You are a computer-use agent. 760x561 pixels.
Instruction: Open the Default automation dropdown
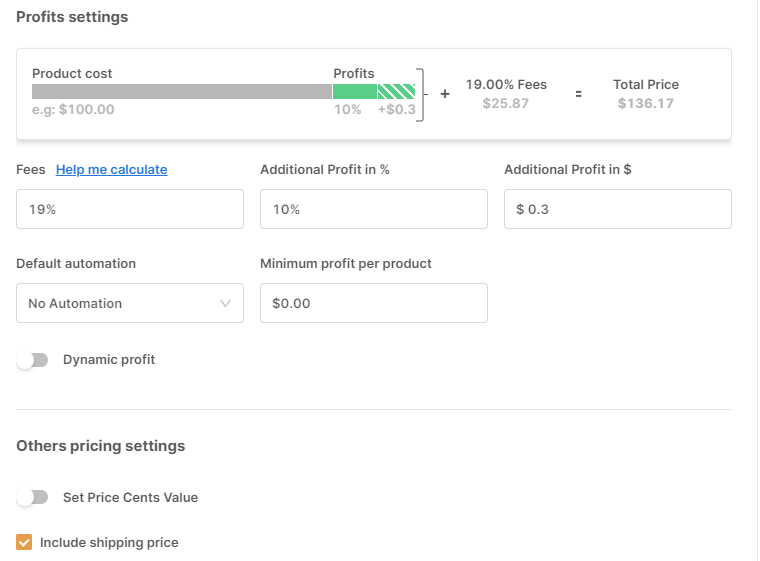point(129,303)
